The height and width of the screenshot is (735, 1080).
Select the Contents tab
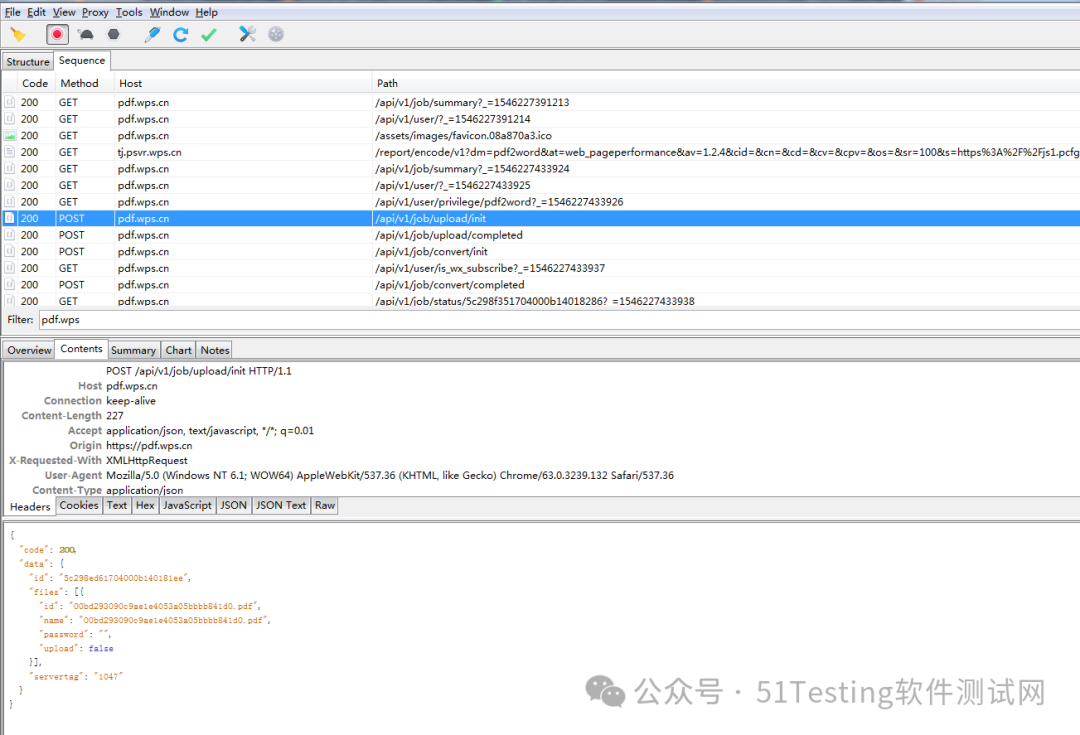81,349
